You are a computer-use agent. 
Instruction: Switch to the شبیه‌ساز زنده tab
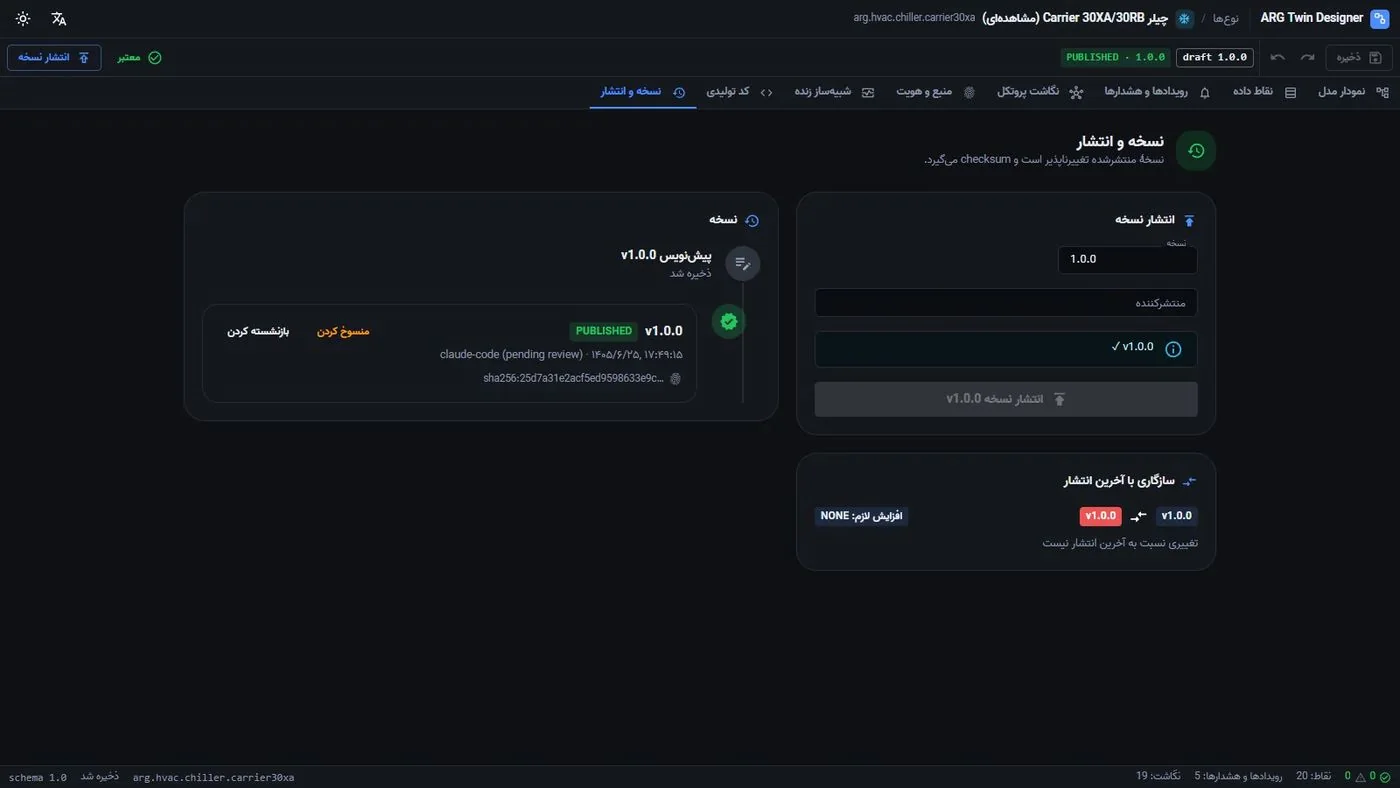coord(834,92)
